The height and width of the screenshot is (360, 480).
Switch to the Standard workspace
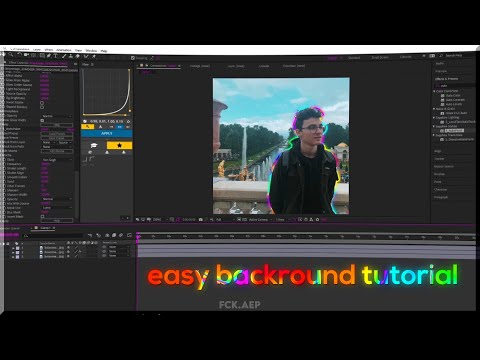tap(354, 58)
